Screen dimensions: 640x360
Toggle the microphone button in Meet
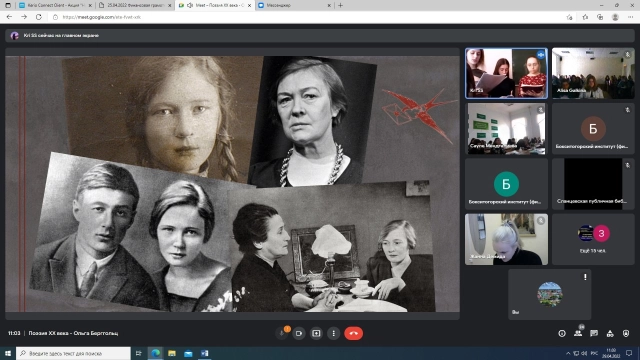click(x=282, y=333)
